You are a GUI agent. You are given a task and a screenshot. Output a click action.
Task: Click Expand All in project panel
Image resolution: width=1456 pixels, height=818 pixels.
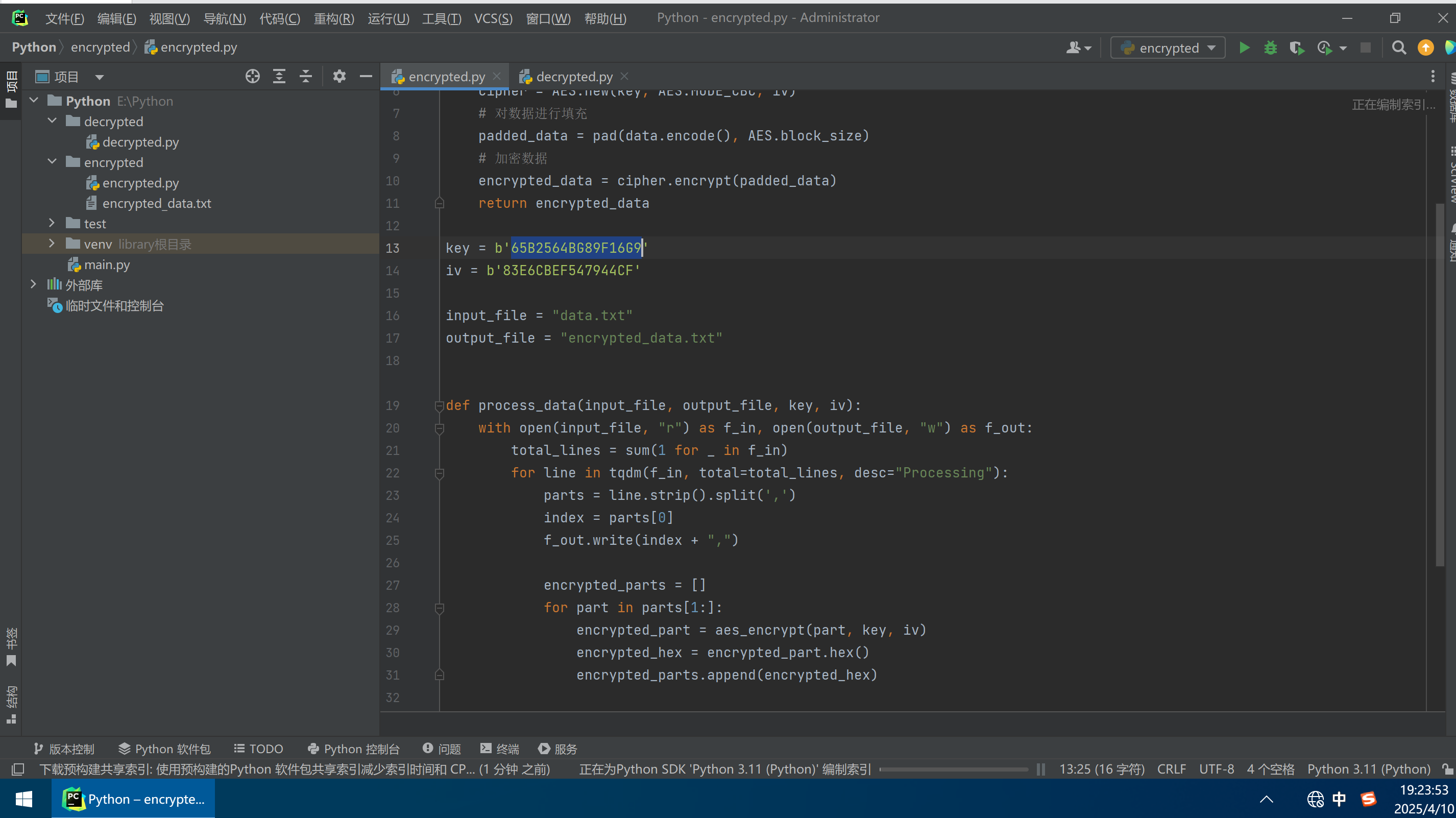click(x=279, y=76)
